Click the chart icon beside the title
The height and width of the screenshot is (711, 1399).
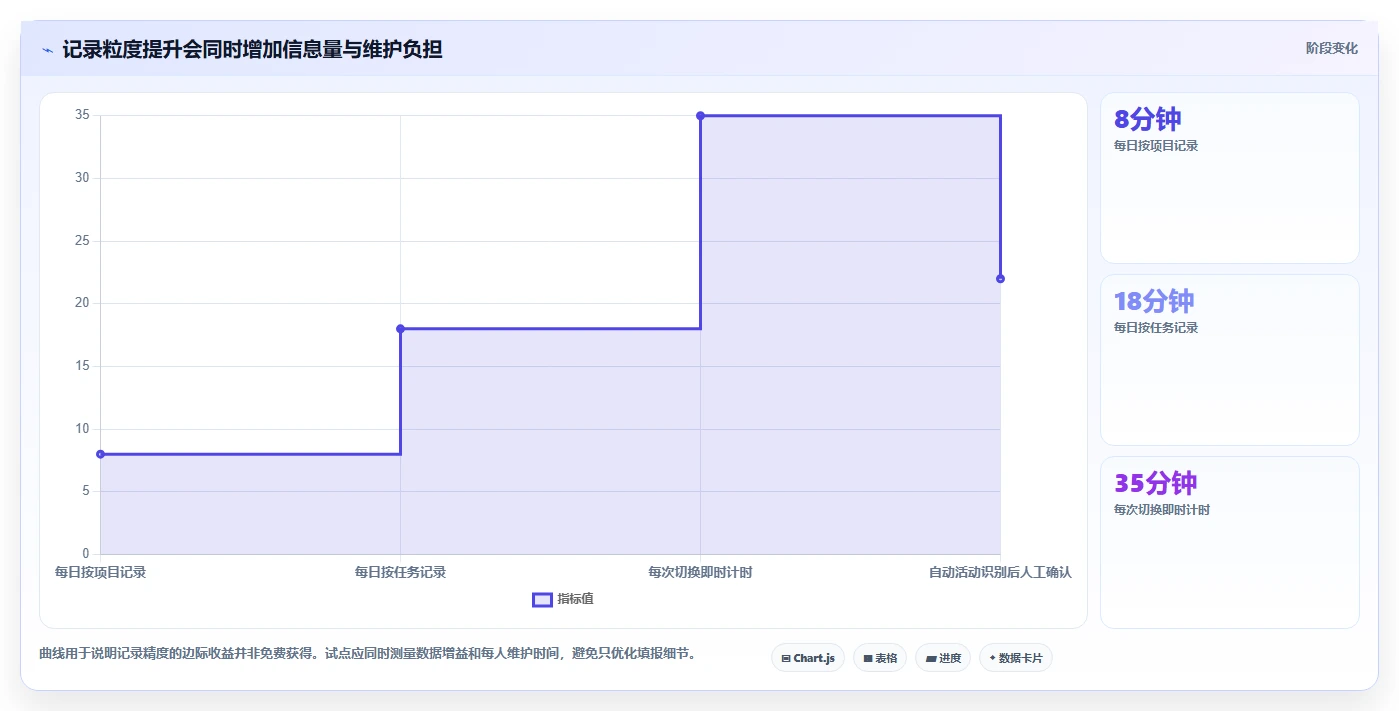(47, 50)
